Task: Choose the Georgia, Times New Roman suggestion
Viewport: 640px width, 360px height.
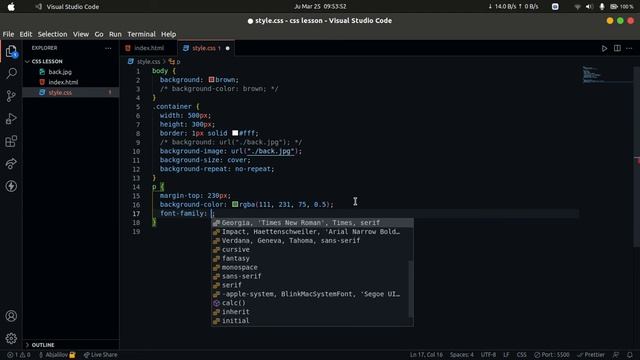Action: coord(312,223)
